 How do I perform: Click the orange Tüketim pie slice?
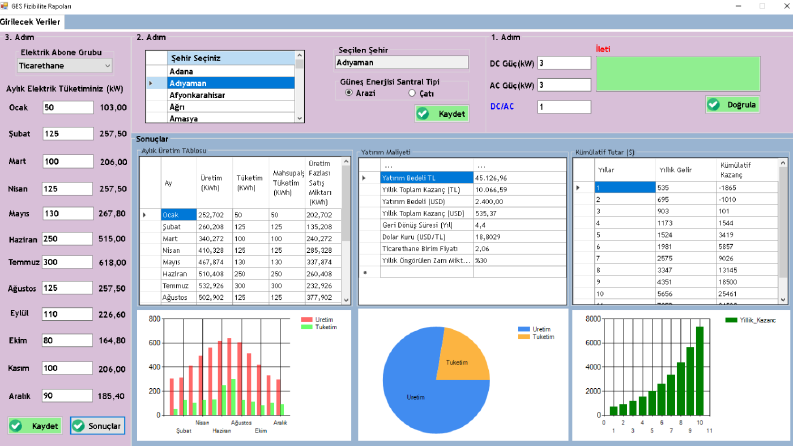461,356
